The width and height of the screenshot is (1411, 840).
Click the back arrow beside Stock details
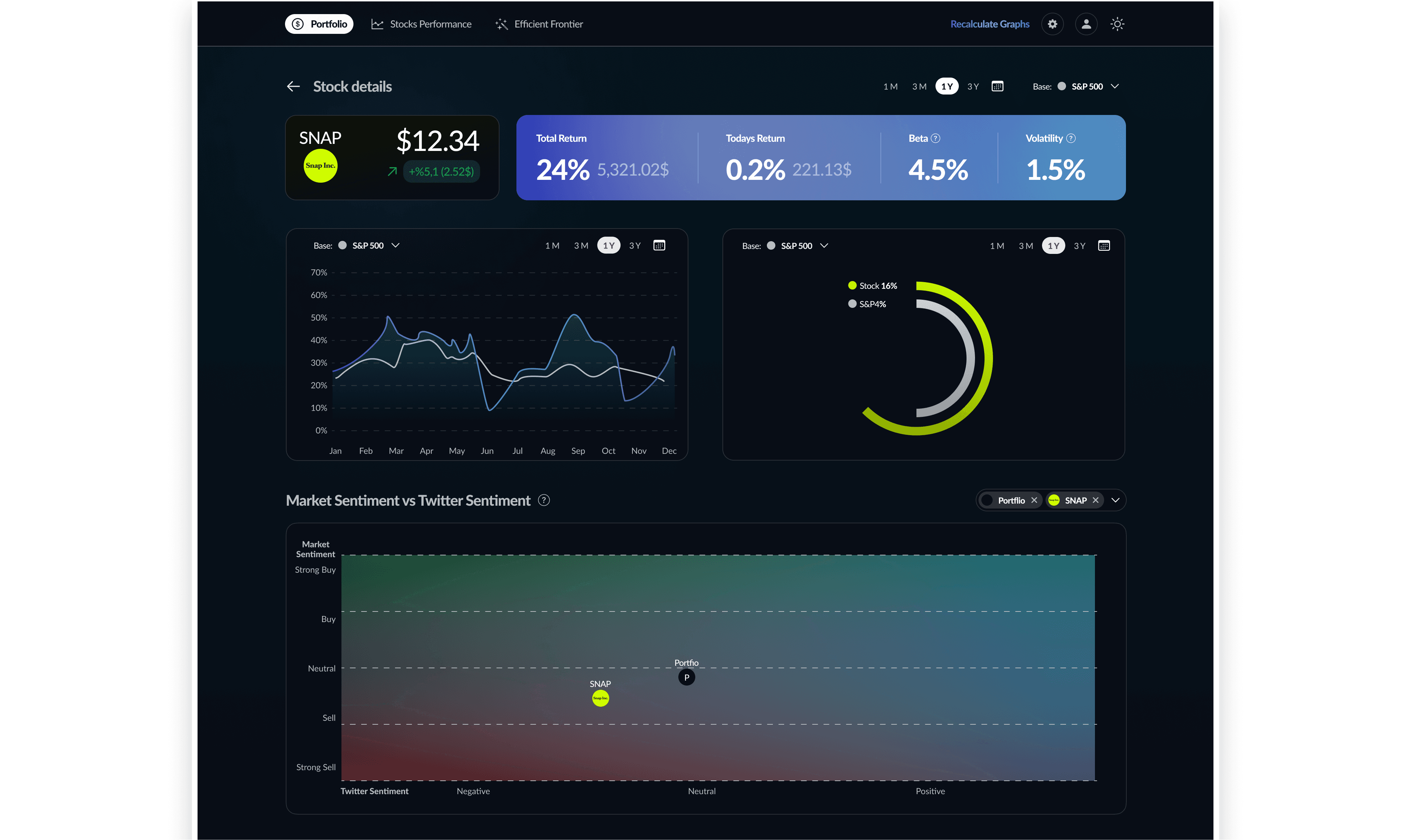tap(293, 87)
